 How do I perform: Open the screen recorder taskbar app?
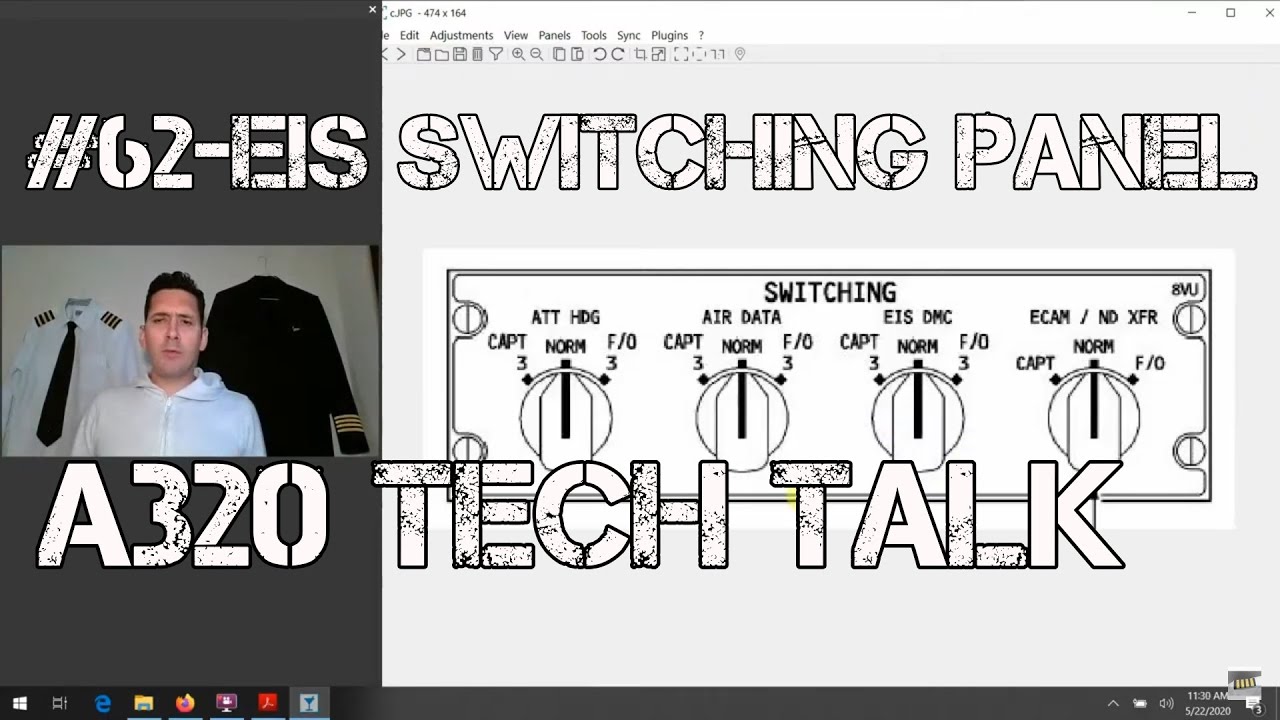(x=226, y=704)
